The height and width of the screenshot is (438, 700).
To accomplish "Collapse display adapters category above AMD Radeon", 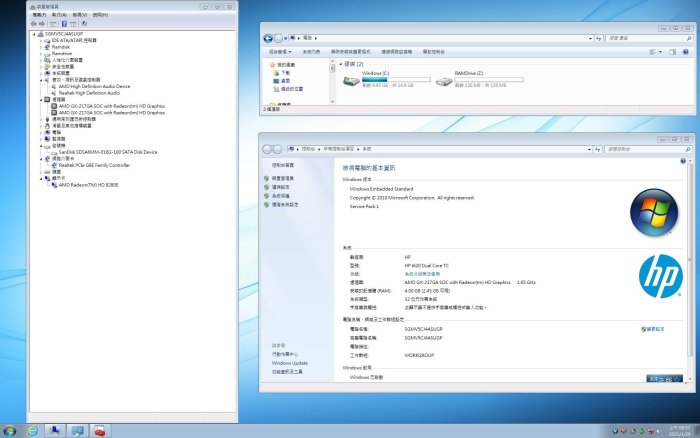I will click(41, 179).
